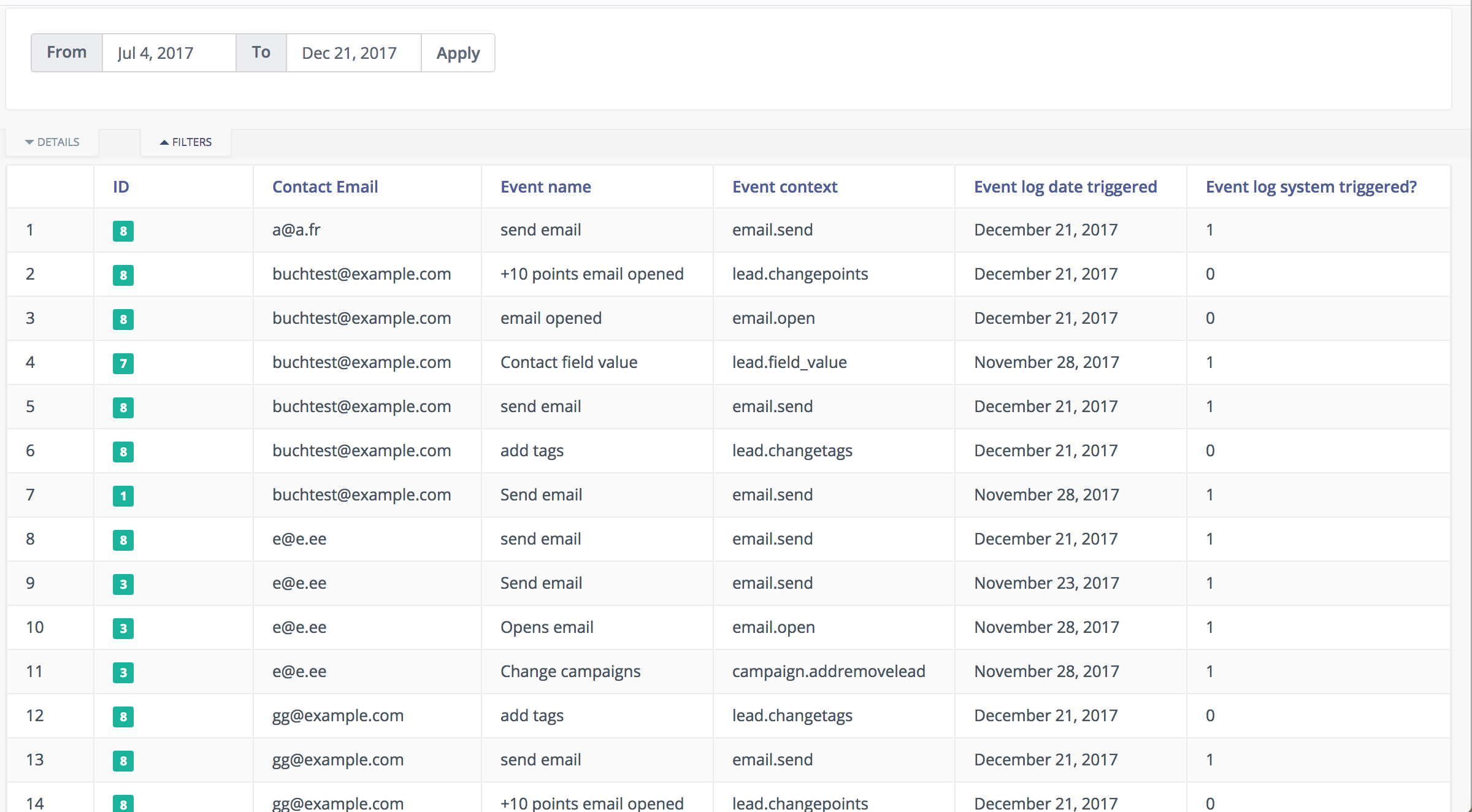Open ID badge 7 in row 4

(x=123, y=363)
